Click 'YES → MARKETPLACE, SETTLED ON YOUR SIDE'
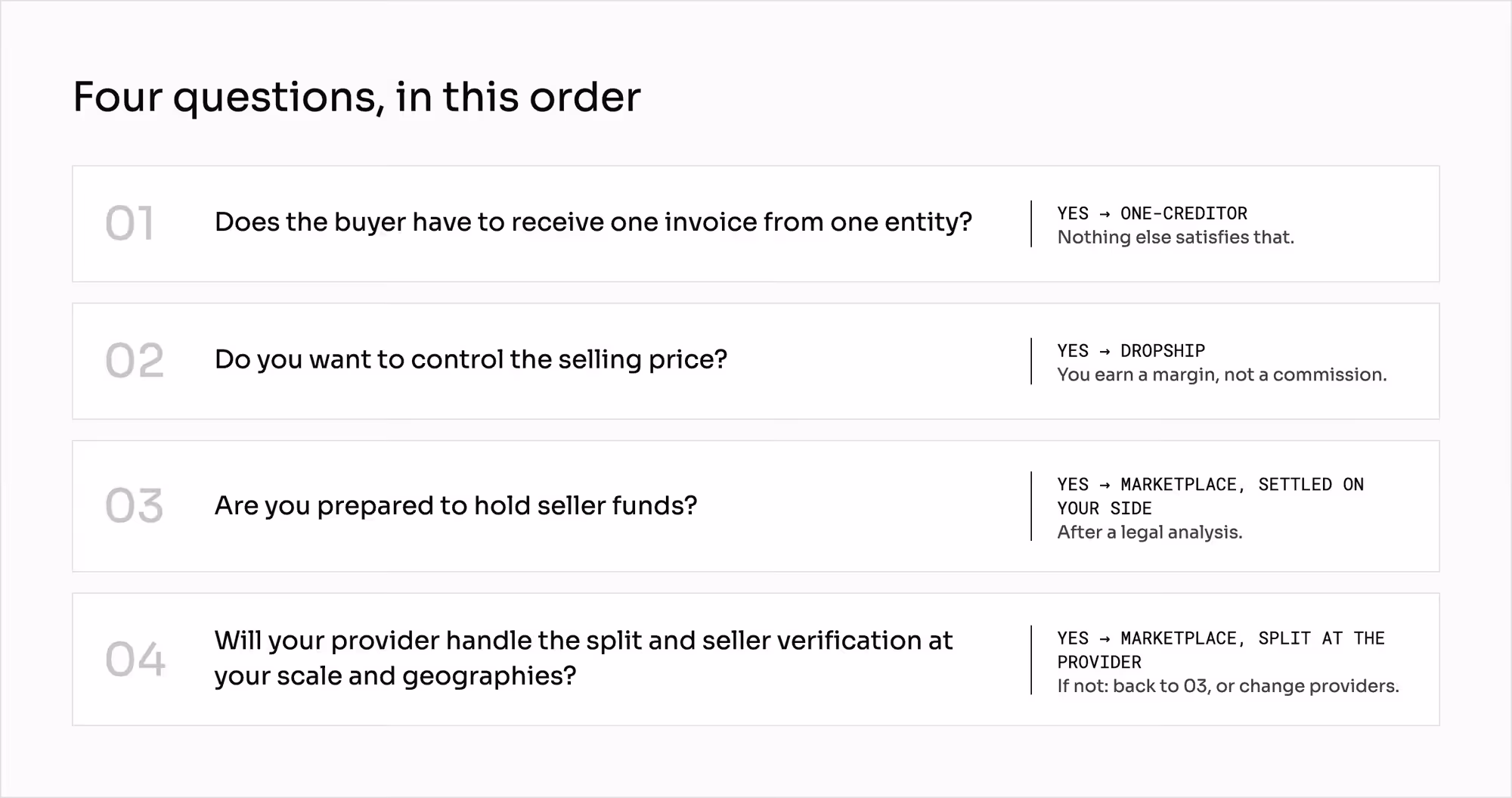Image resolution: width=1512 pixels, height=798 pixels. (1210, 496)
